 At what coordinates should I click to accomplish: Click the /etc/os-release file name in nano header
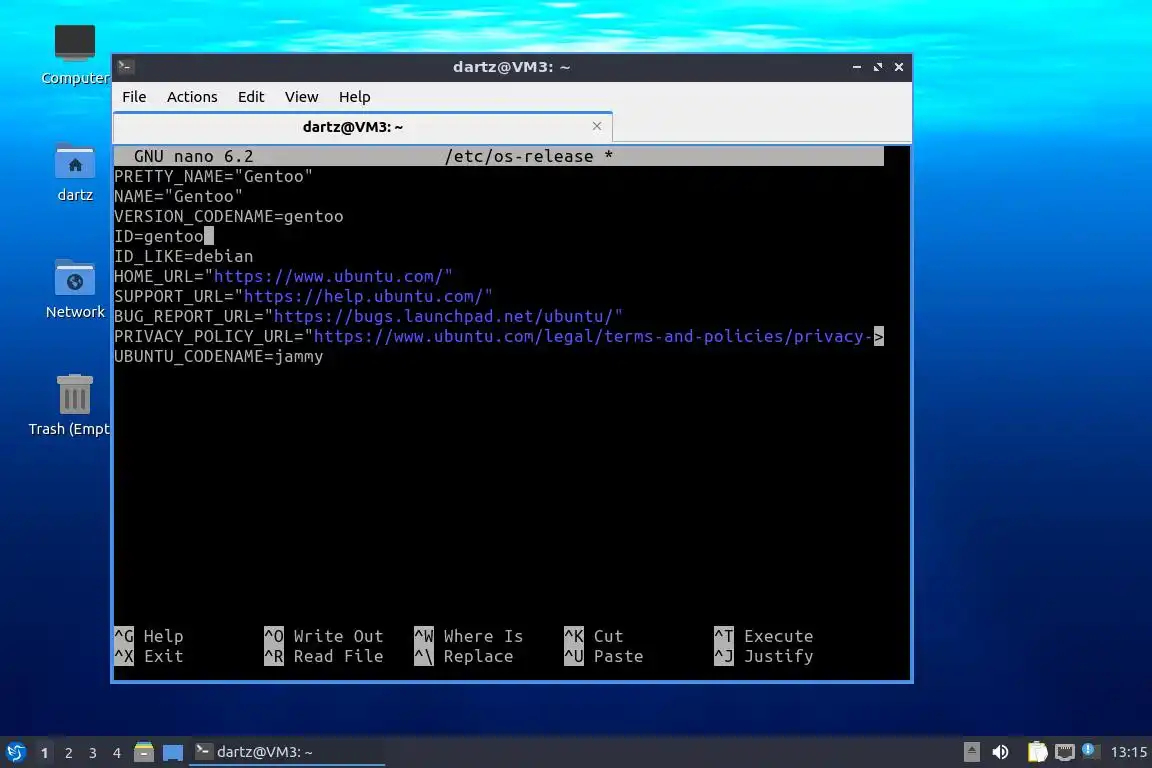point(519,157)
